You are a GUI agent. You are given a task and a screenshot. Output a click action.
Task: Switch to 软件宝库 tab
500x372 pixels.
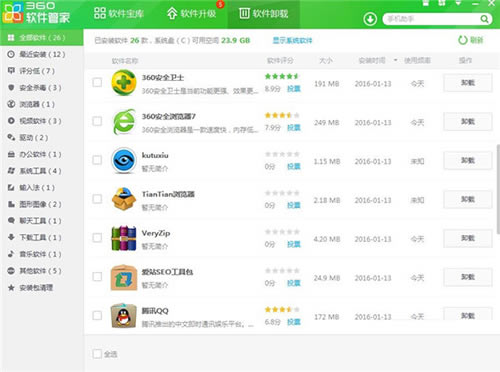(x=119, y=14)
